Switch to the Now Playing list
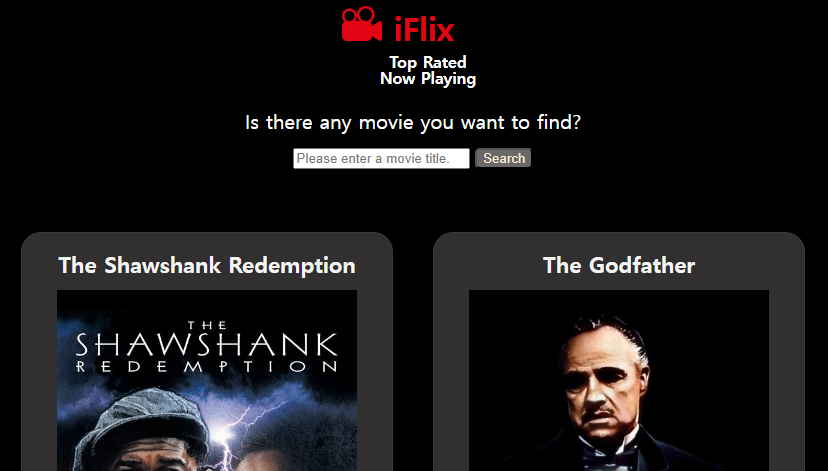Screen dimensions: 828x471 [x=428, y=79]
